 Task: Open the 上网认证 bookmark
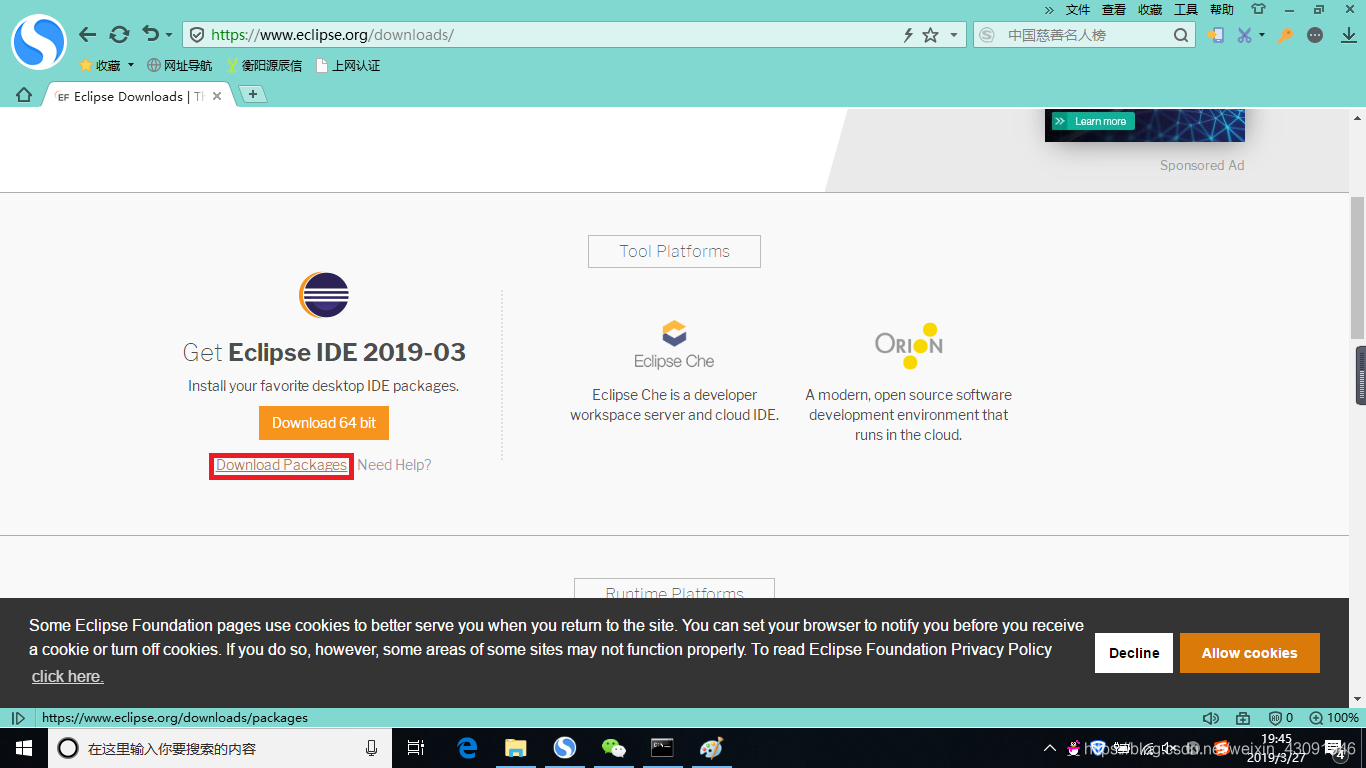coord(348,66)
